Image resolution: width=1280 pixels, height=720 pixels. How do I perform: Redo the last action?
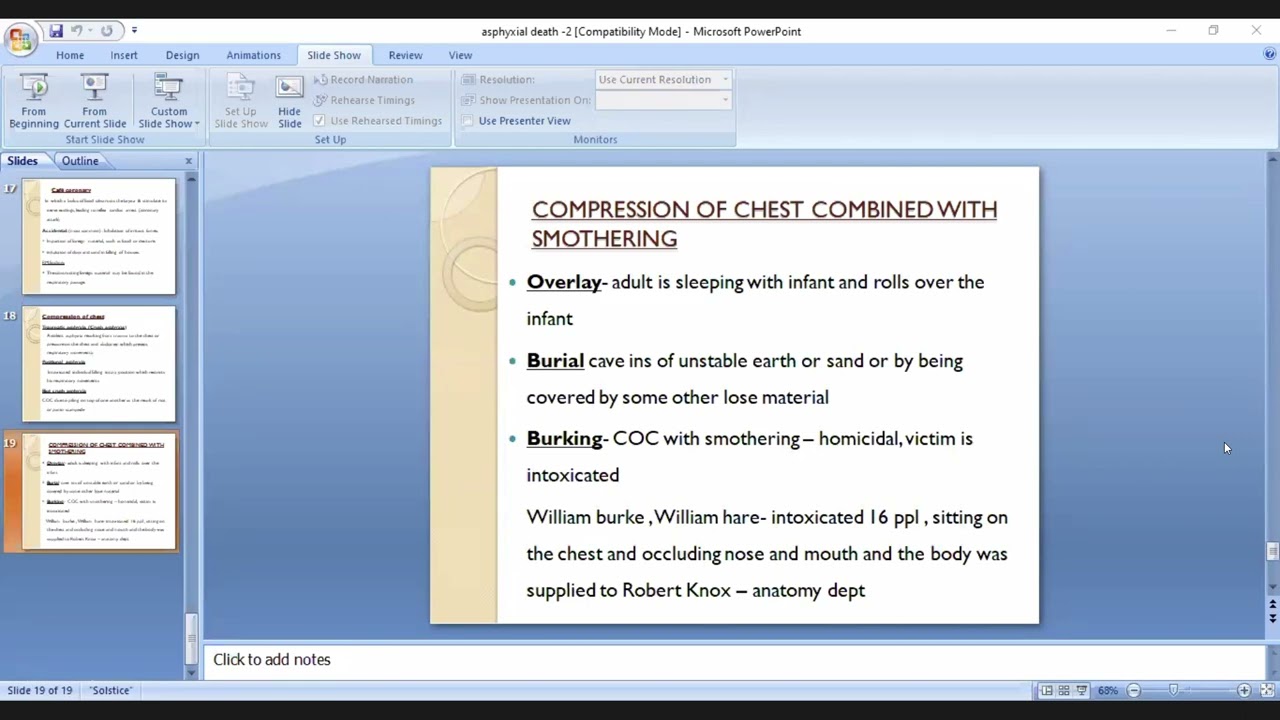(x=106, y=31)
